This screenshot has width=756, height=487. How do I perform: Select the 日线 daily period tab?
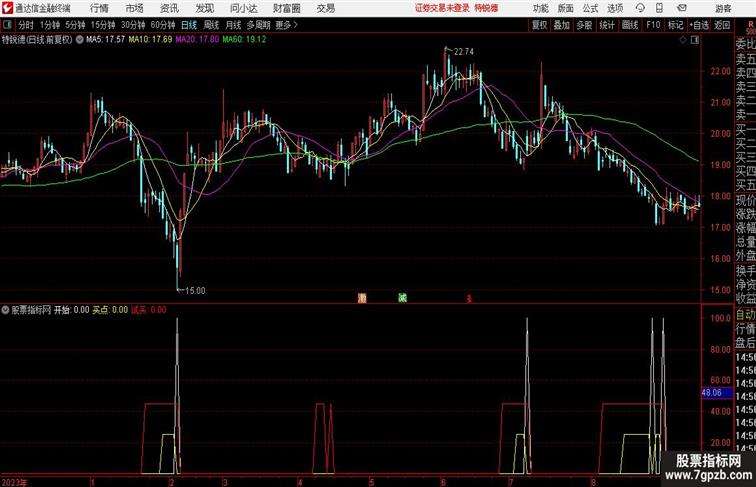189,25
